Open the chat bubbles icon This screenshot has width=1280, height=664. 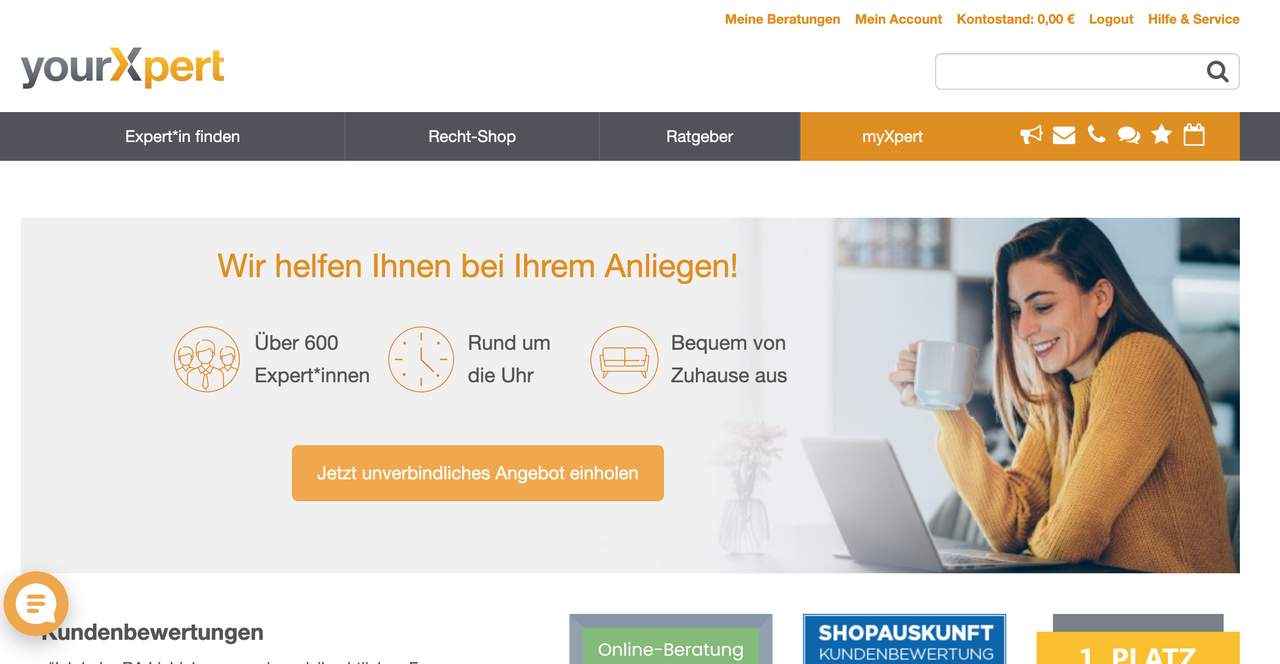pyautogui.click(x=1129, y=135)
